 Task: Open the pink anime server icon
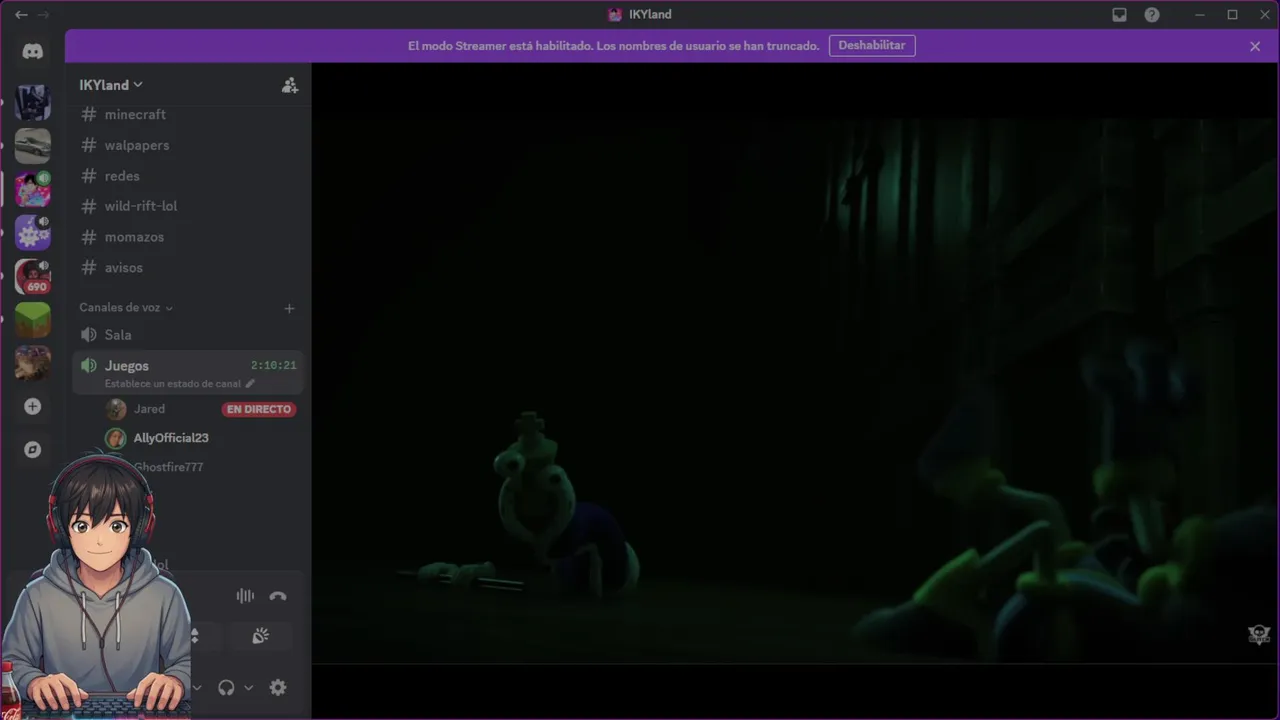(x=33, y=189)
